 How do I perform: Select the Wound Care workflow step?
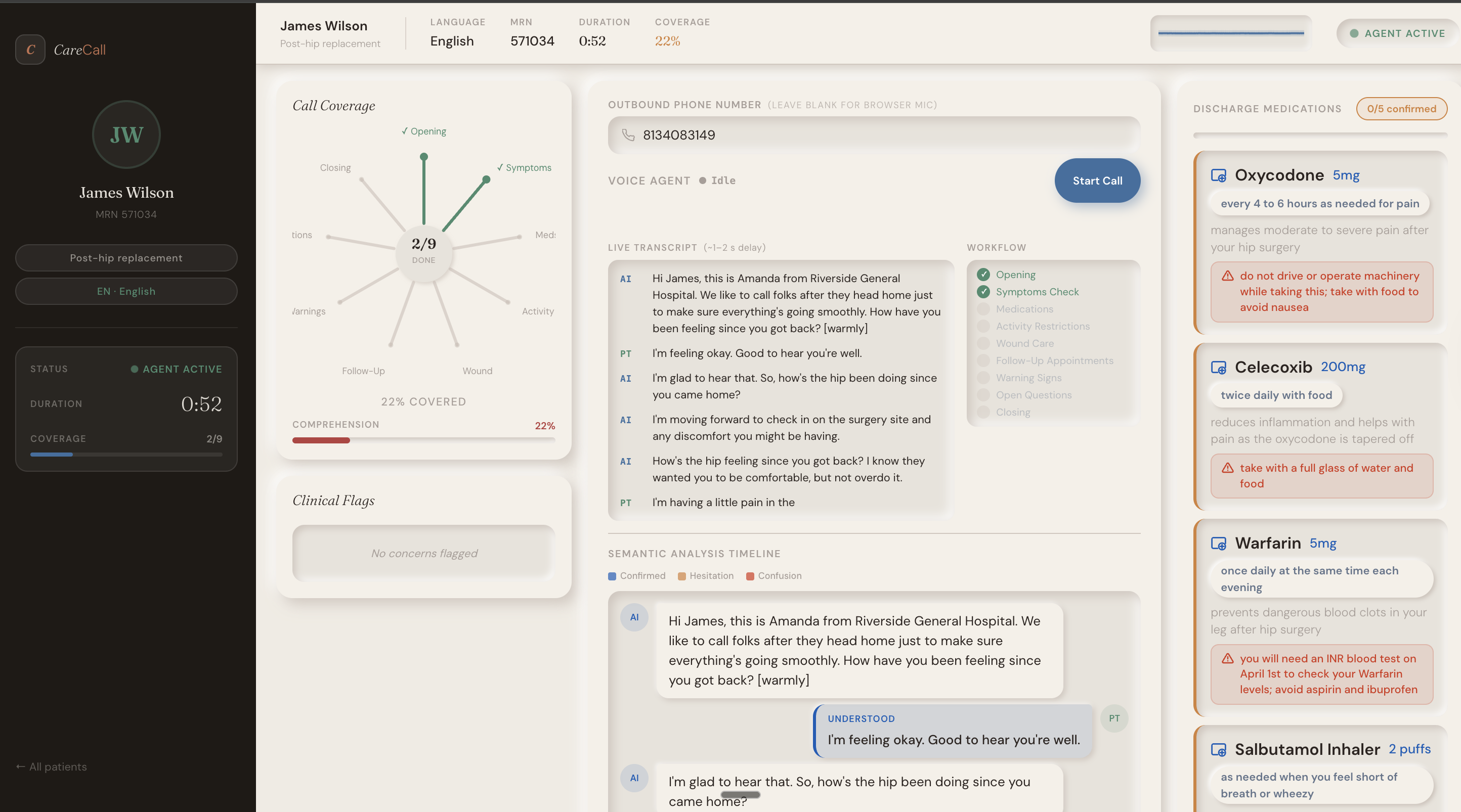tap(1024, 344)
